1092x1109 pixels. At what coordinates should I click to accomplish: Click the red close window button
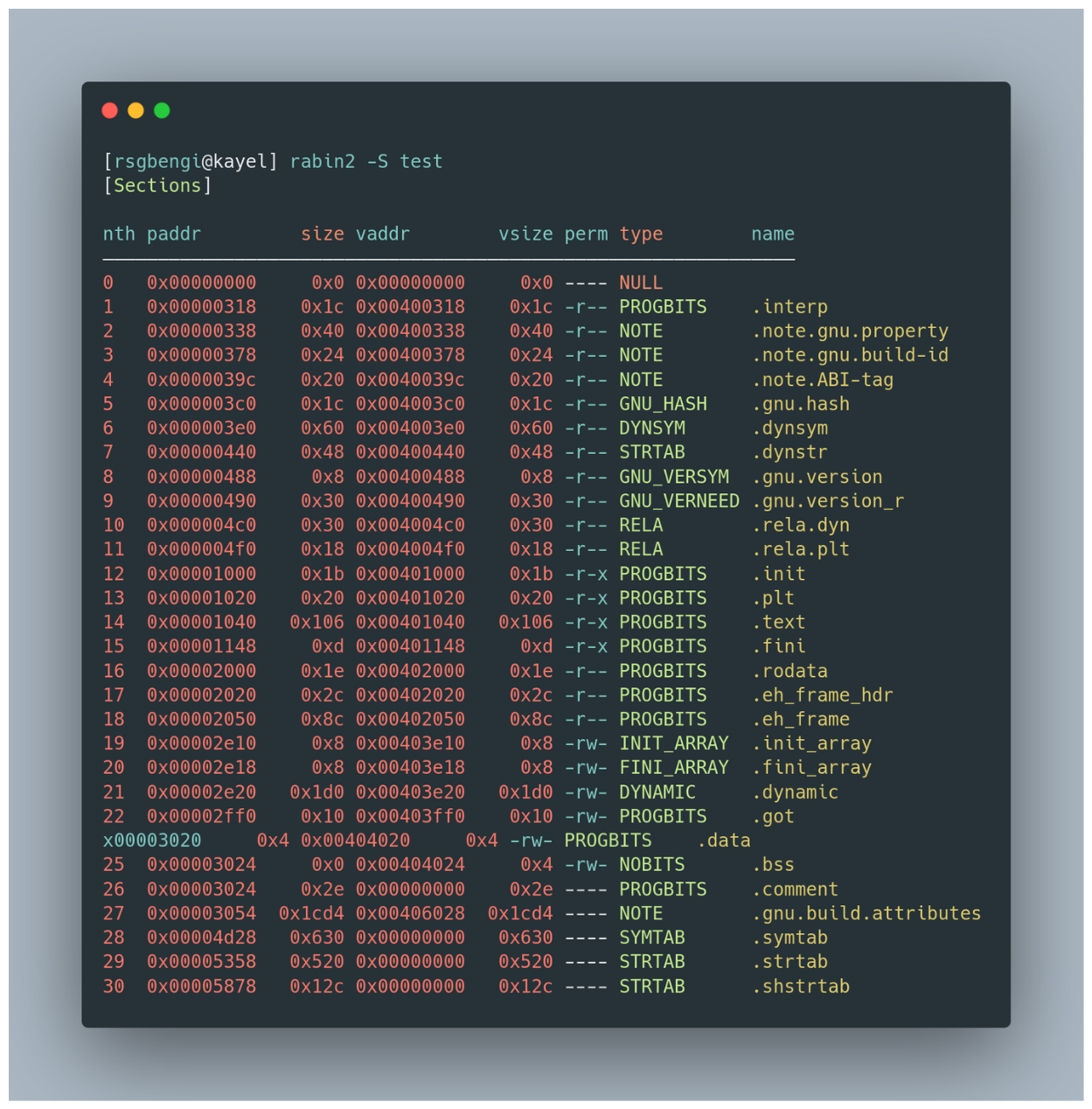[110, 110]
